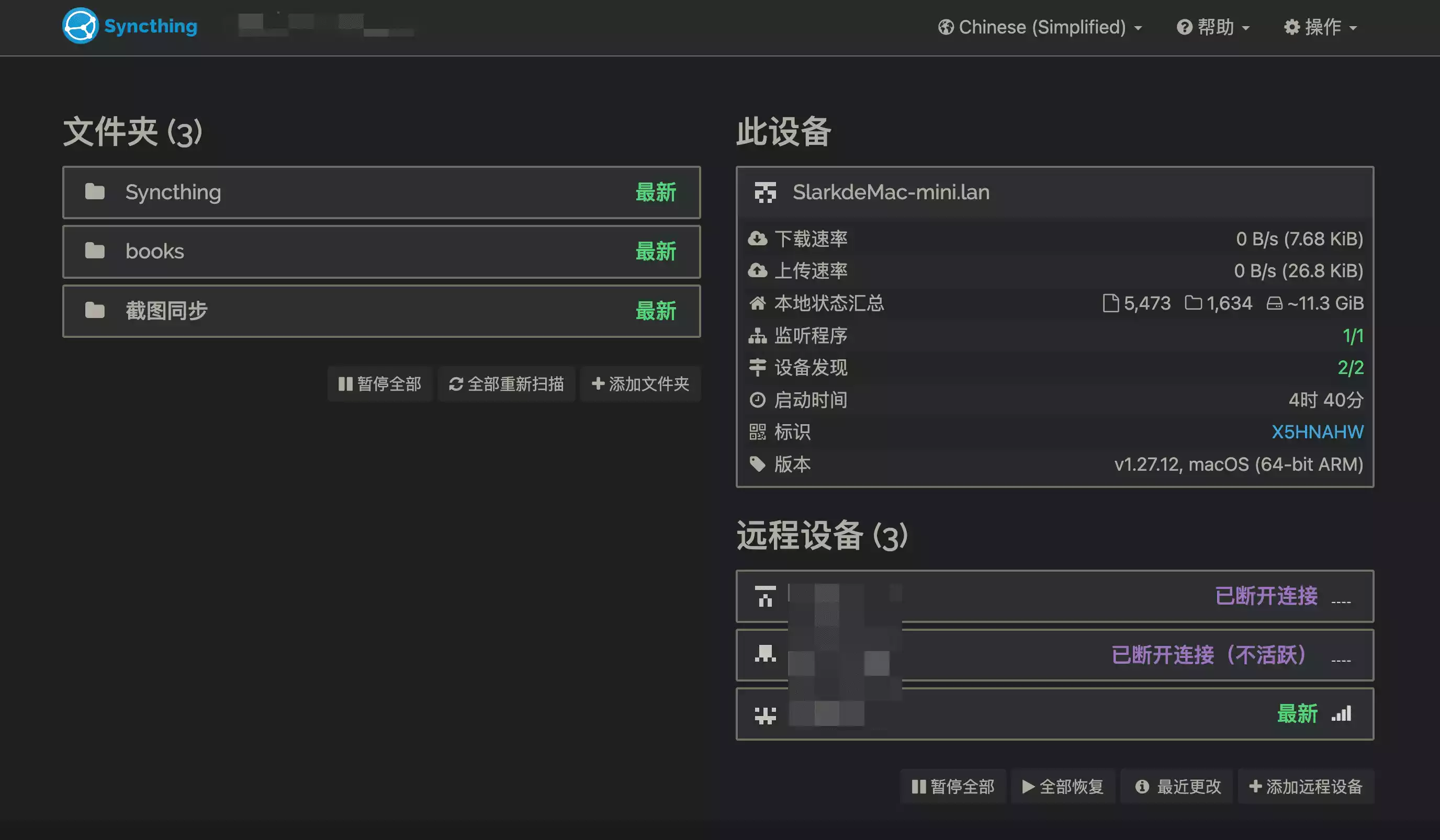Click the download rate cloud icon

click(x=758, y=239)
